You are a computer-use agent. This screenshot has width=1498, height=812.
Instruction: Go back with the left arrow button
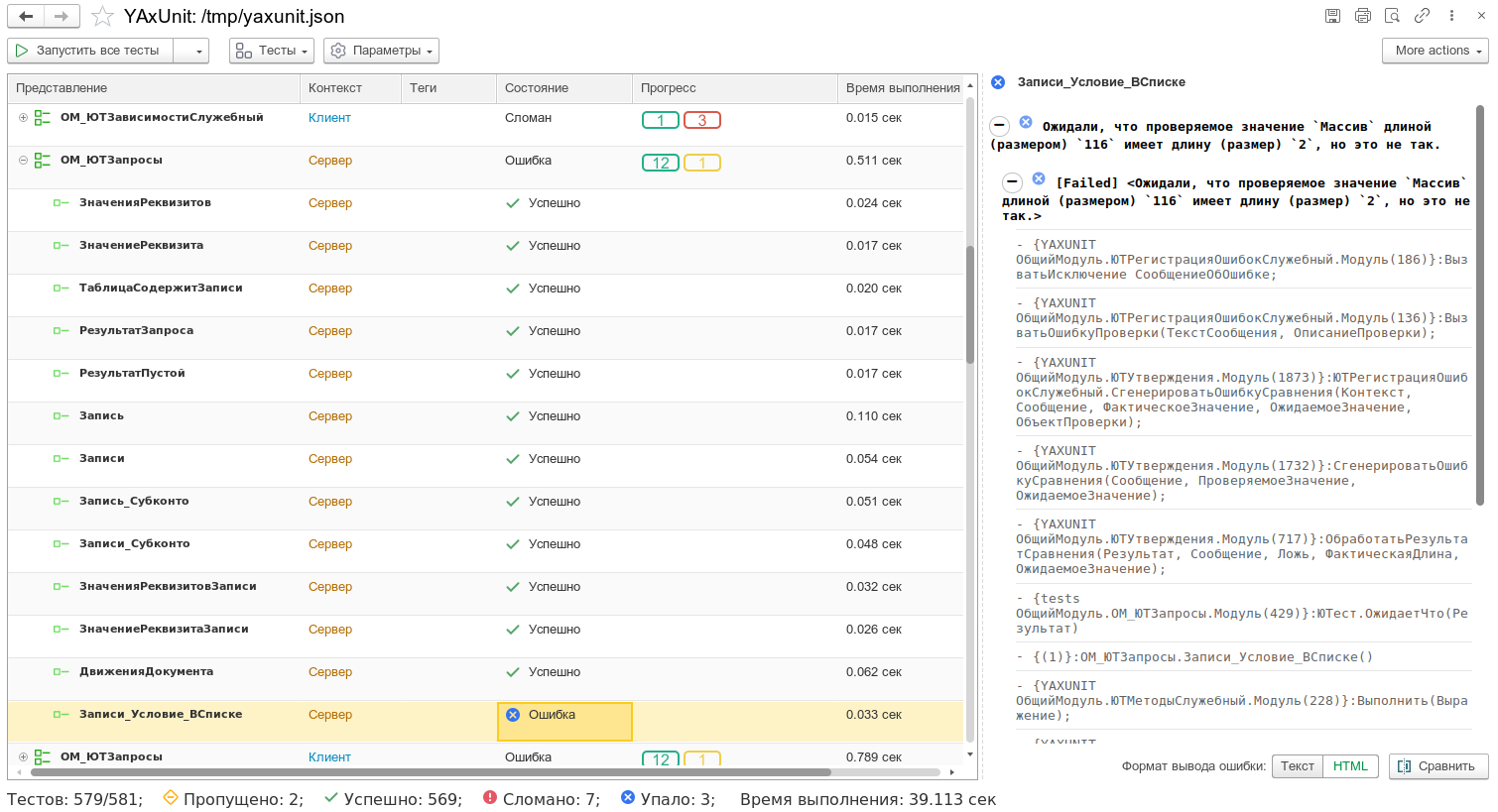pos(26,16)
